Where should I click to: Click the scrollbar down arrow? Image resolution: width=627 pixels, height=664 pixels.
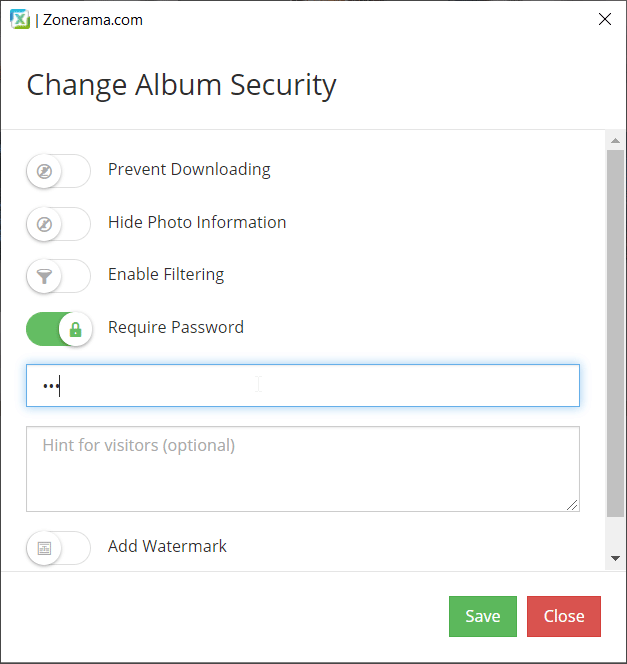click(616, 559)
